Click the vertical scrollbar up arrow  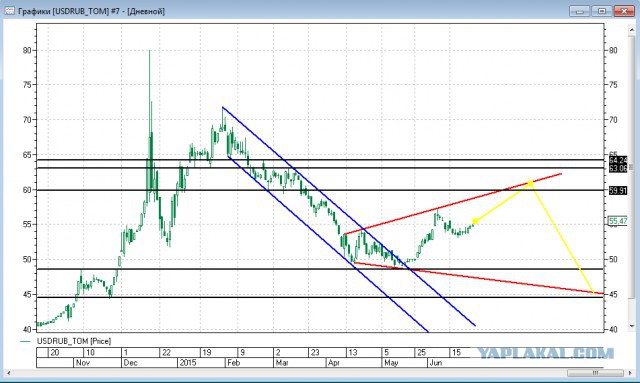pyautogui.click(x=632, y=30)
